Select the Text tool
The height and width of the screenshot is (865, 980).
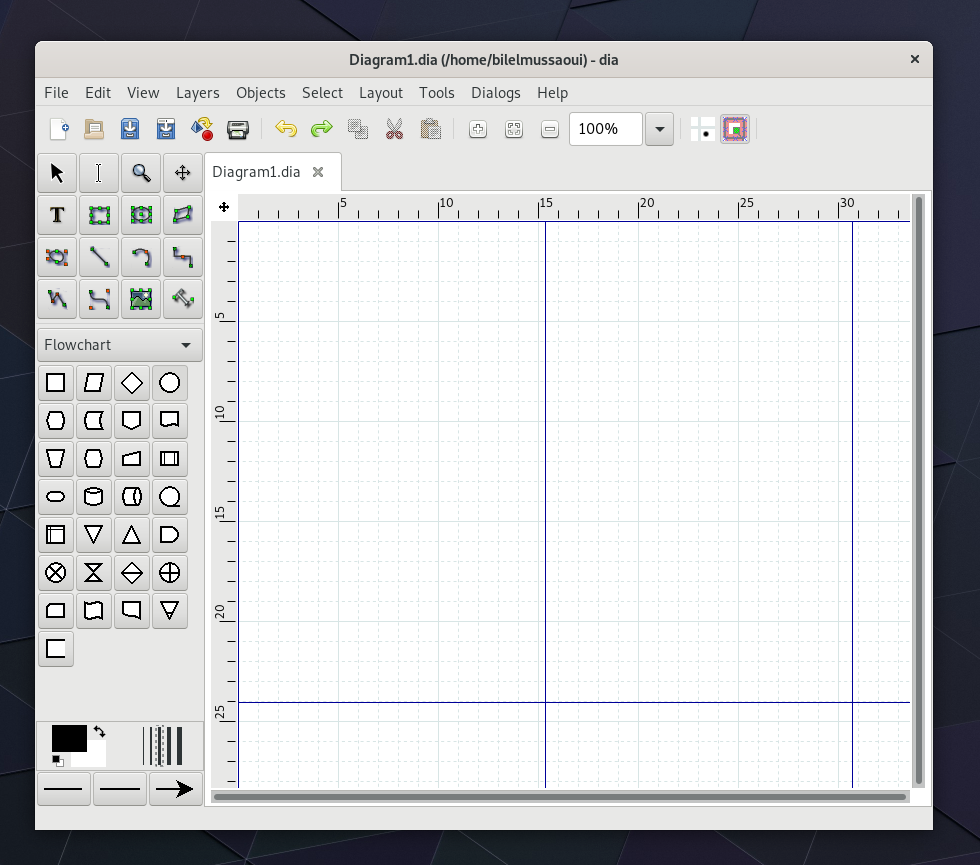pyautogui.click(x=57, y=215)
